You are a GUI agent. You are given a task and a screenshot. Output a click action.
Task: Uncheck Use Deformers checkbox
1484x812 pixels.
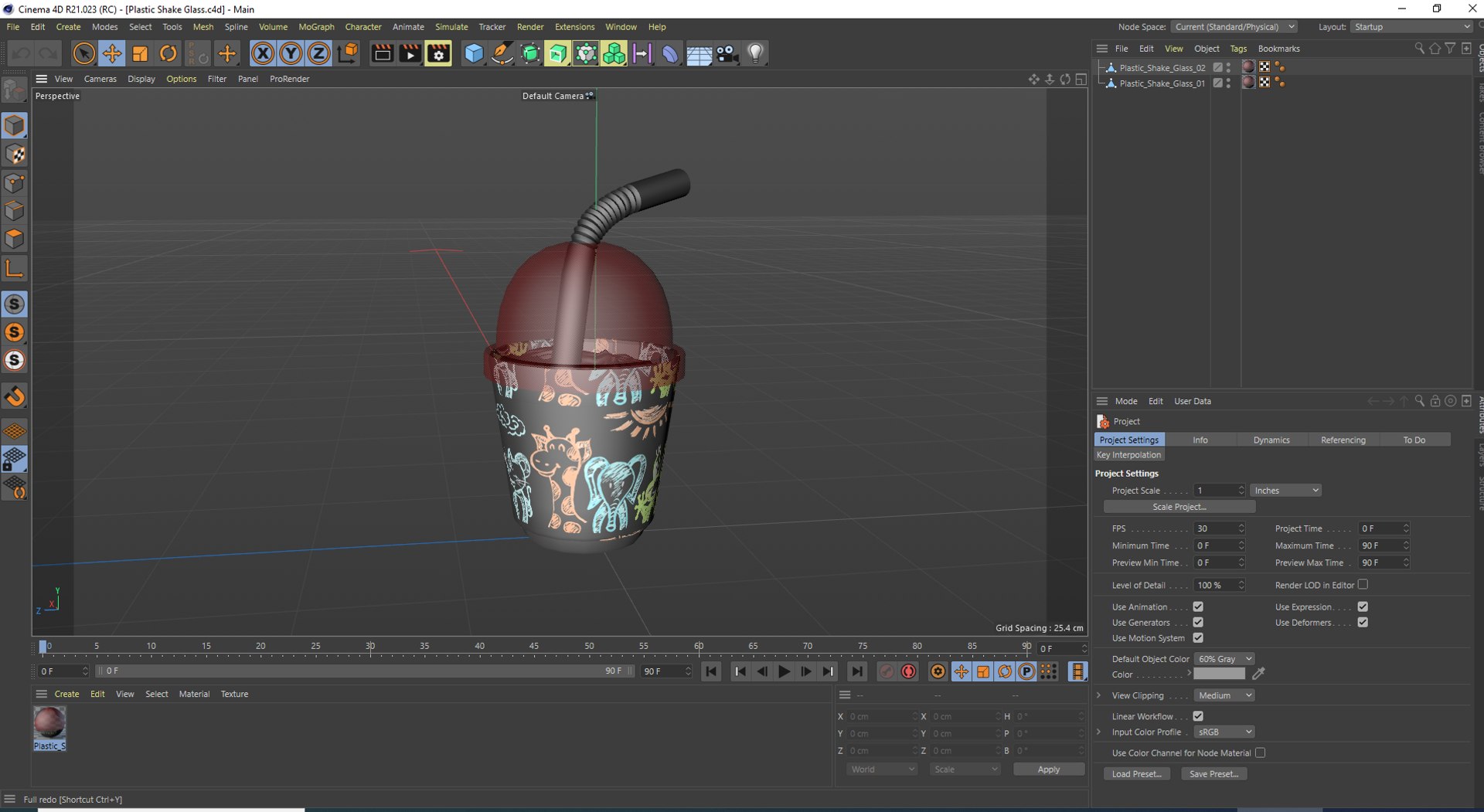[1363, 622]
